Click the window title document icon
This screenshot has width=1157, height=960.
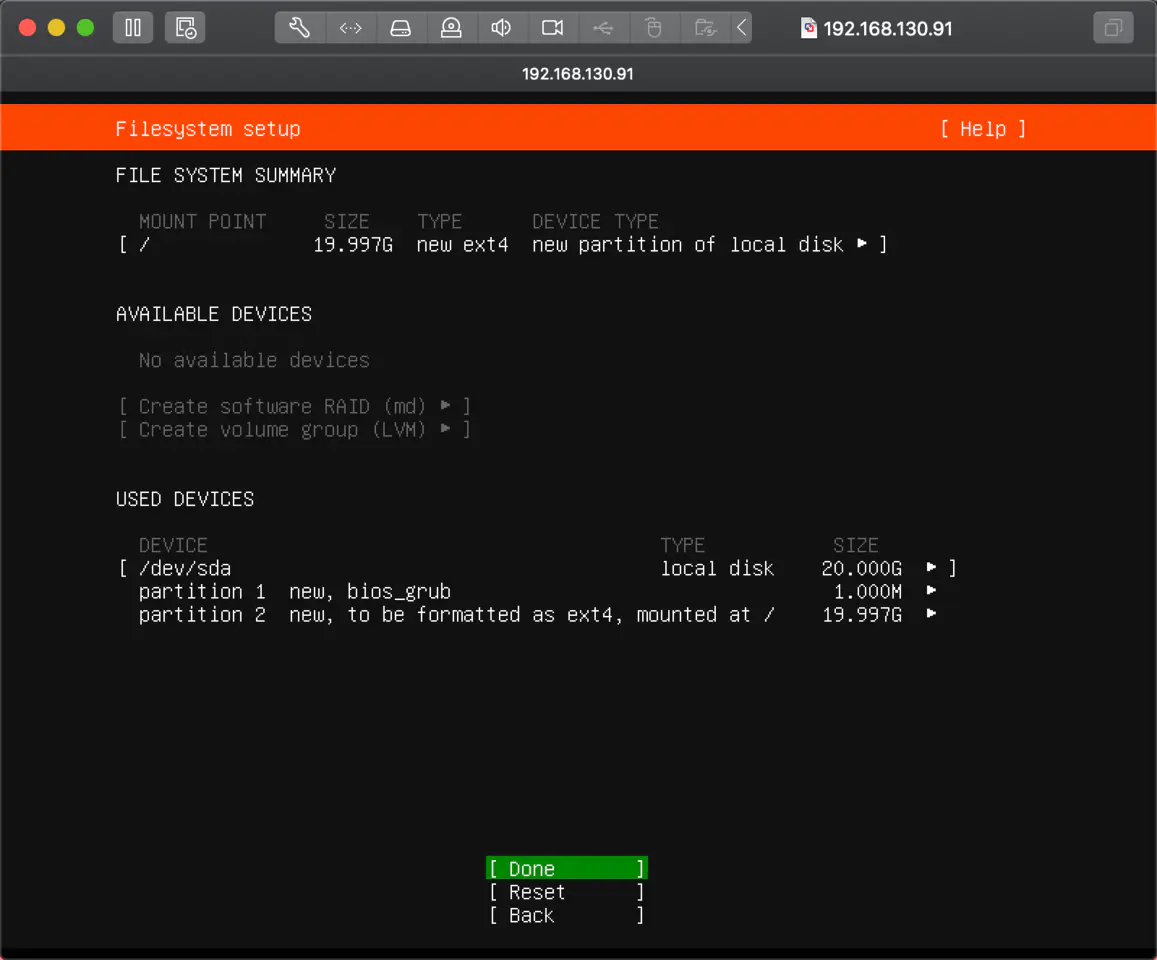coord(809,28)
